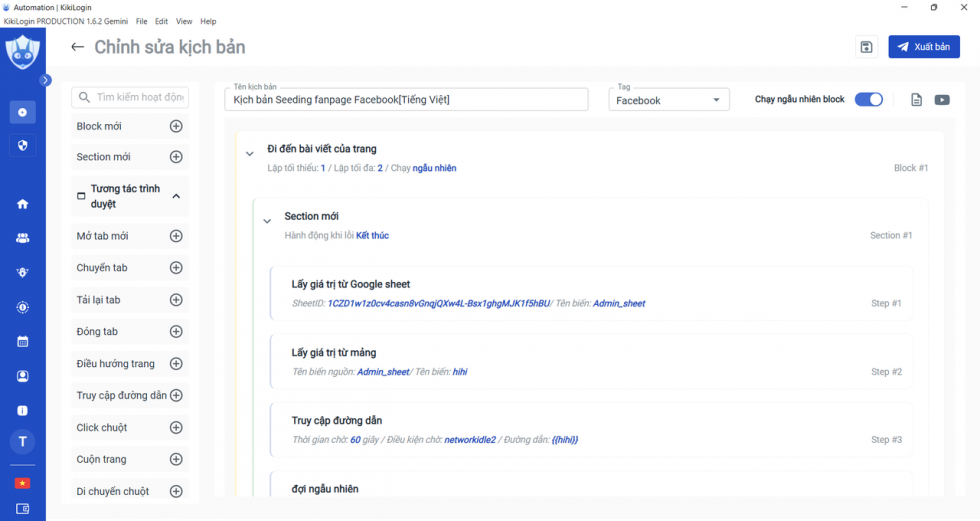The width and height of the screenshot is (980, 521).
Task: Collapse the Section mới chevron in editor
Action: click(x=267, y=221)
